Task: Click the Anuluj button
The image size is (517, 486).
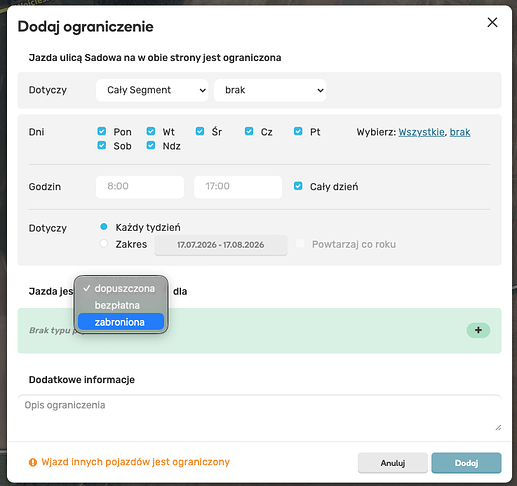Action: [393, 463]
